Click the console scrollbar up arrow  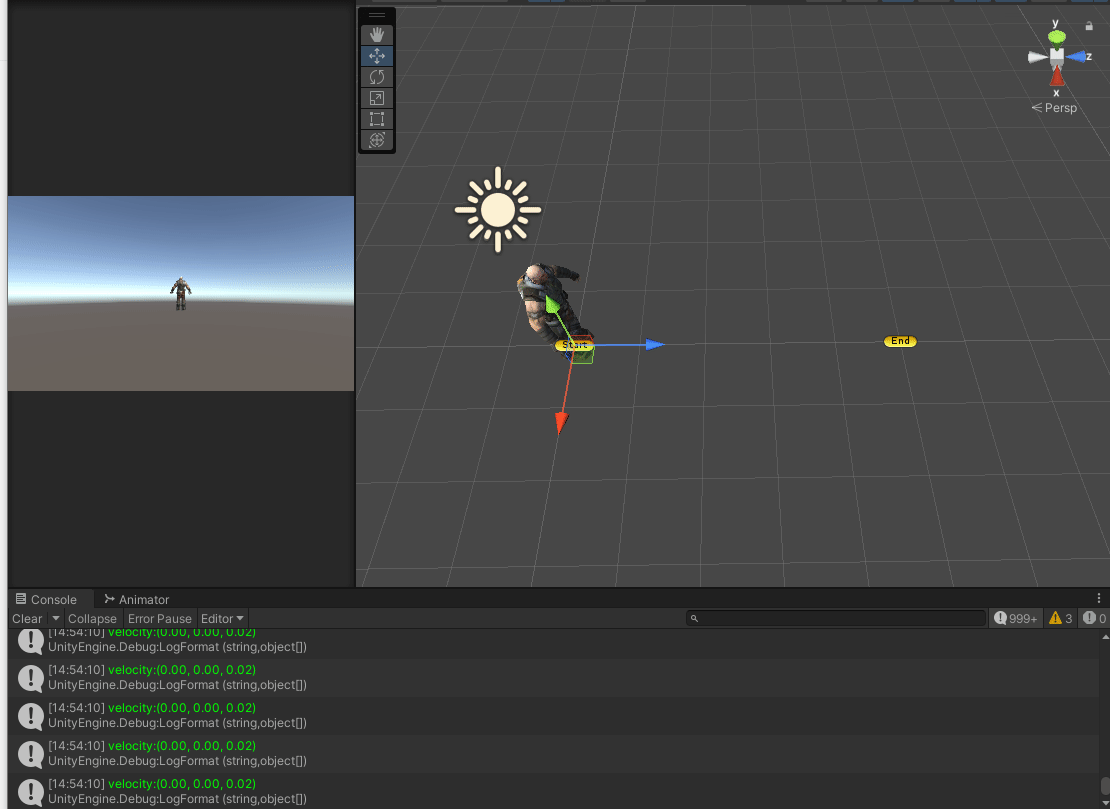(1105, 636)
